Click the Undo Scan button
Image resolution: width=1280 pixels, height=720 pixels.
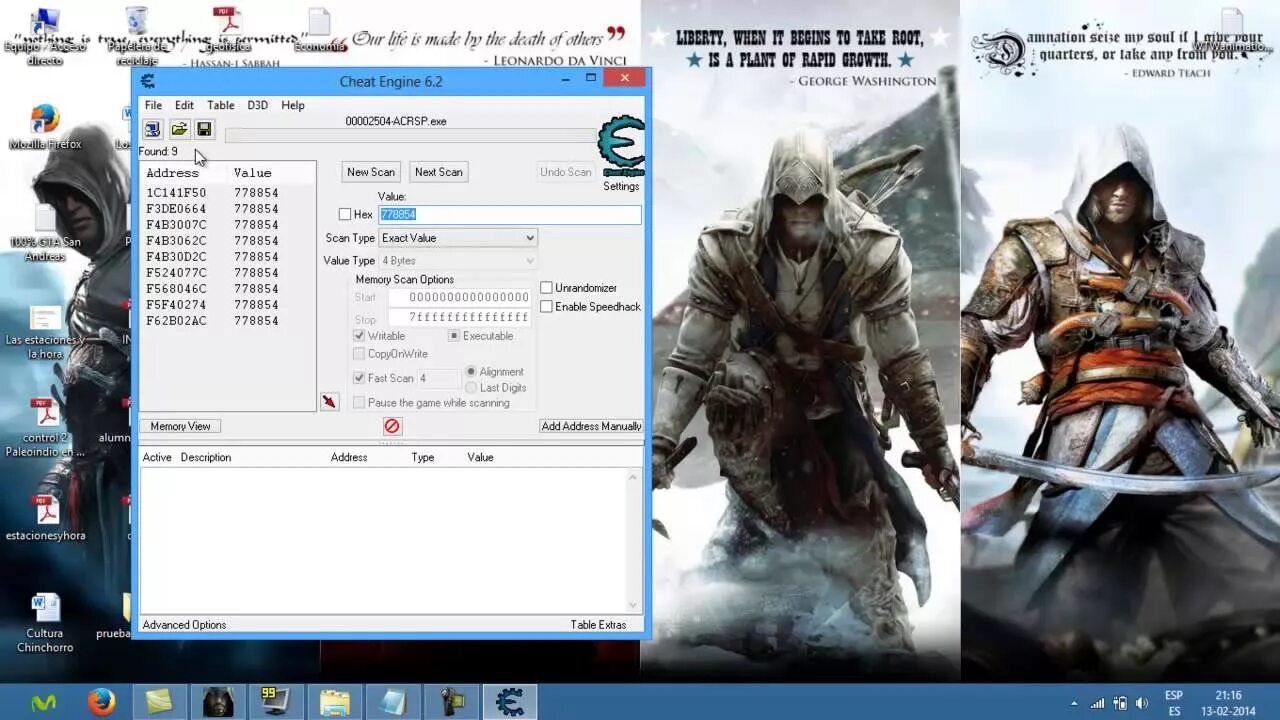pyautogui.click(x=566, y=172)
